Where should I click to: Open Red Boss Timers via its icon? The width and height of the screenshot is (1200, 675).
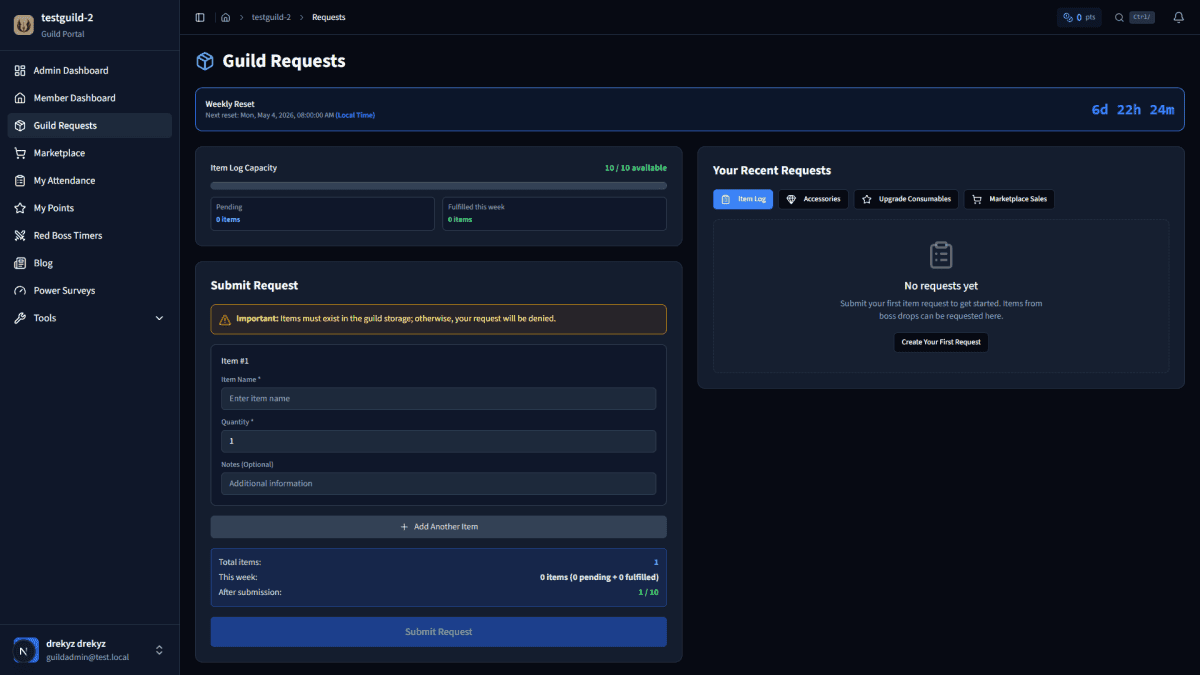tap(19, 235)
